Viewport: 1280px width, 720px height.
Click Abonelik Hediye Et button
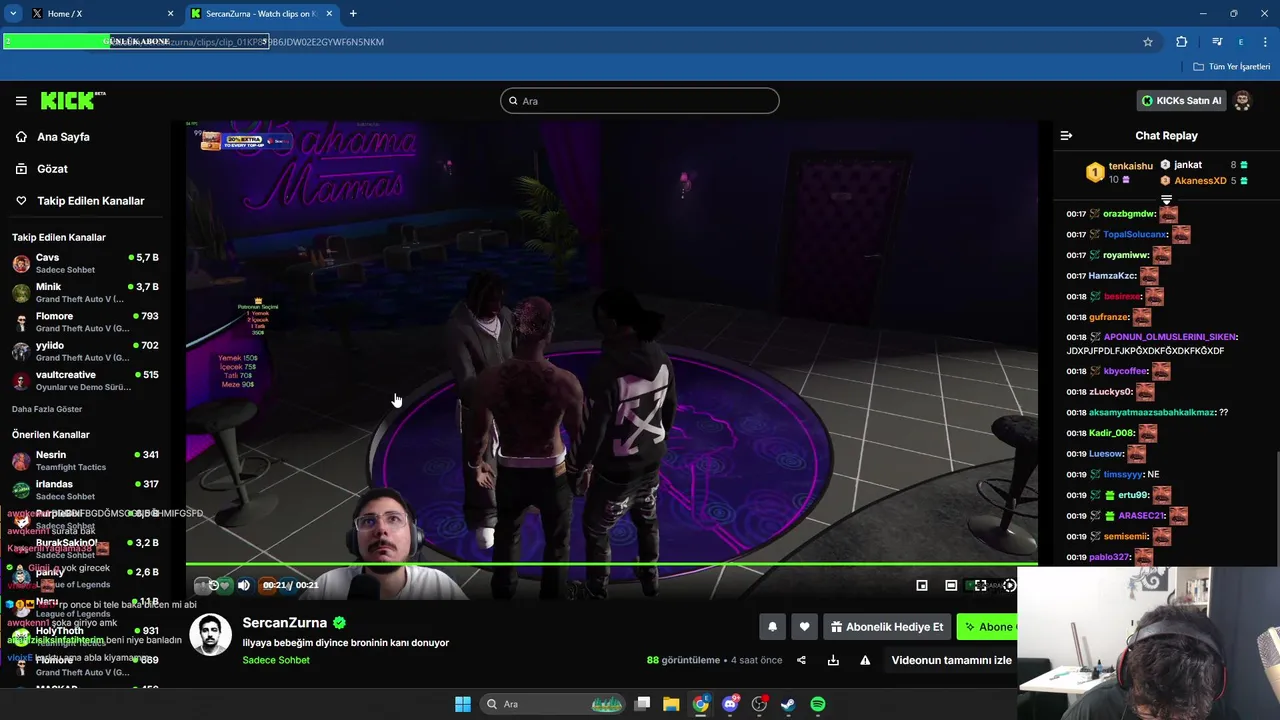(886, 627)
